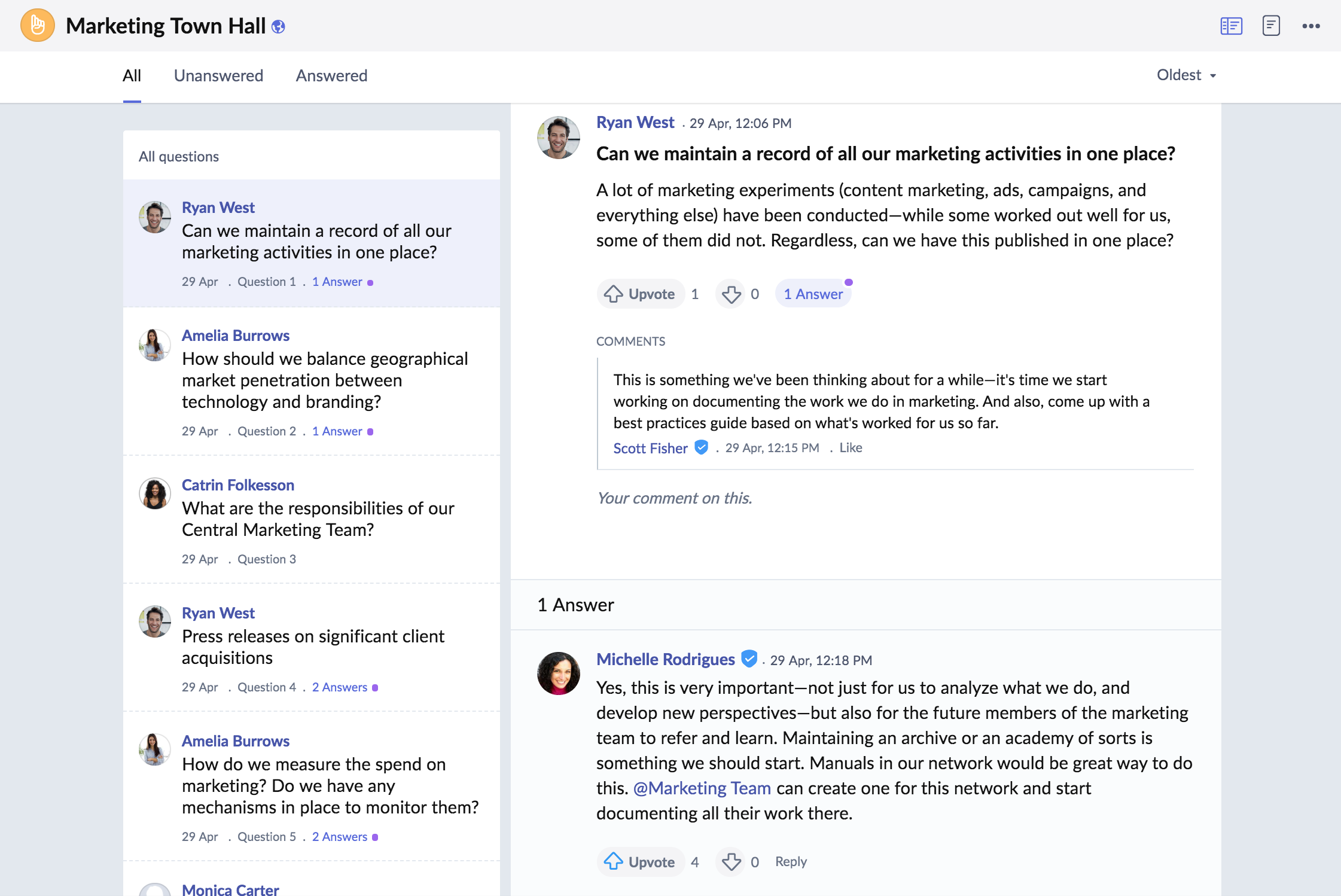Select the Answered tab
1341x896 pixels.
click(x=330, y=75)
